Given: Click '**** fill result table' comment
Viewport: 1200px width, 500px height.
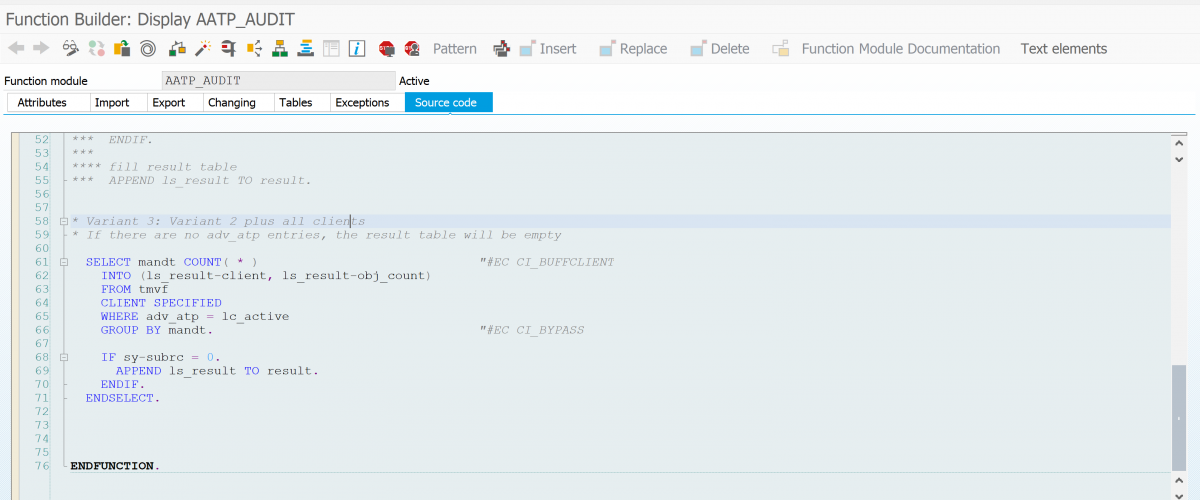Looking at the screenshot, I should point(154,167).
